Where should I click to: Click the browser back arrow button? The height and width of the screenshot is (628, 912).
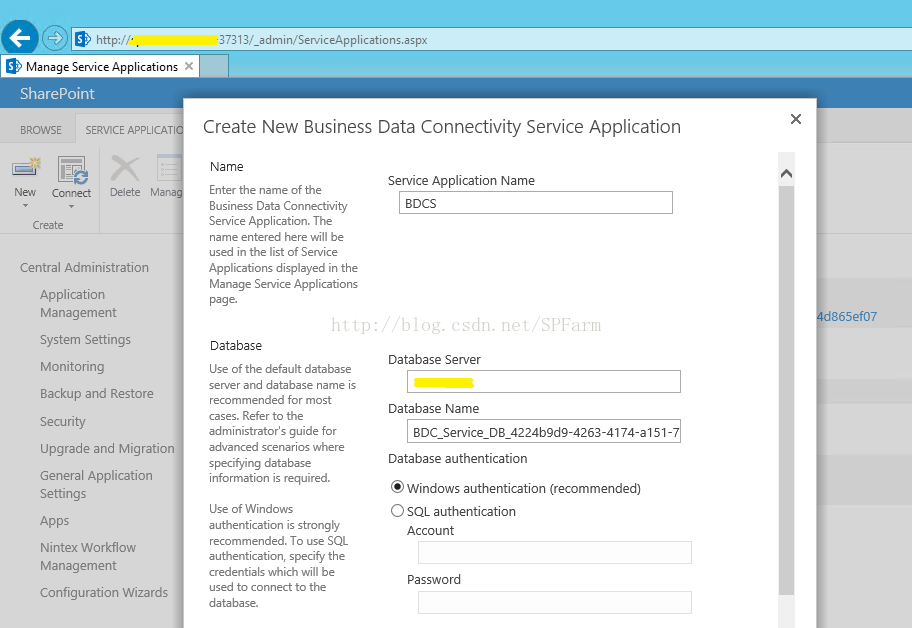(x=19, y=38)
